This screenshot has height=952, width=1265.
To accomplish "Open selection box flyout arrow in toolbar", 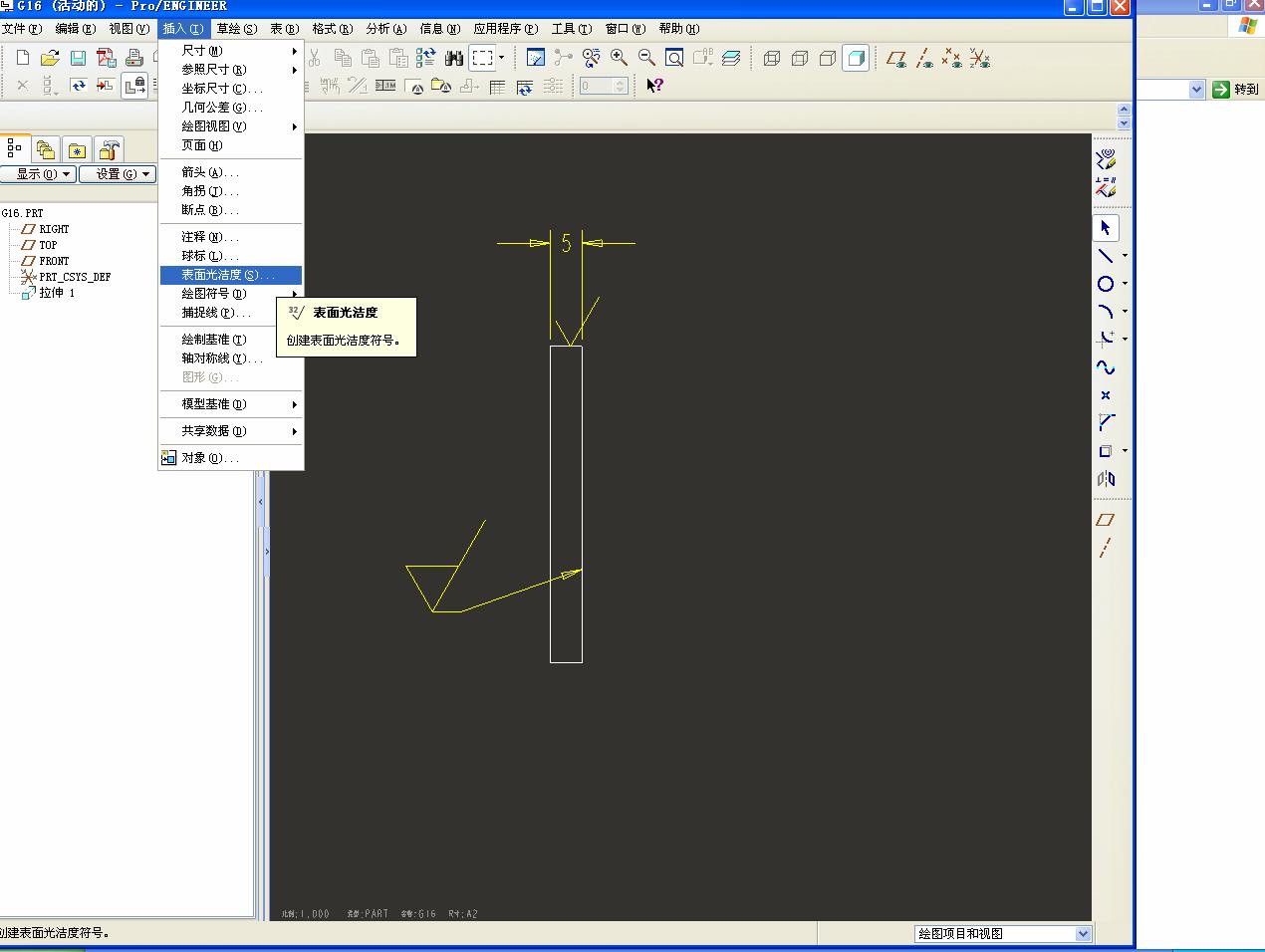I will tap(501, 58).
